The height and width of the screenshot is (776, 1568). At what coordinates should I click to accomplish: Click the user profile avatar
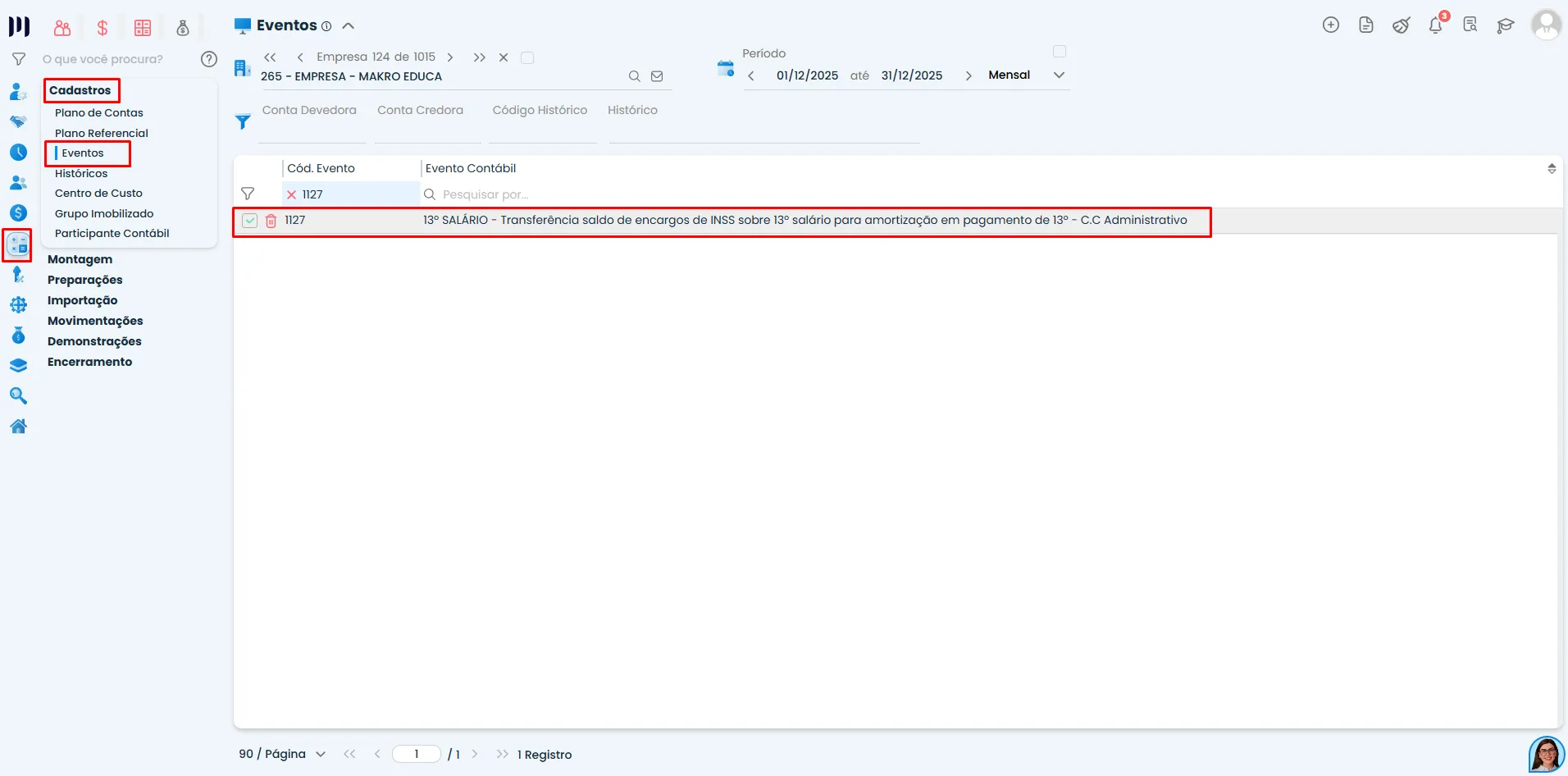click(1546, 25)
